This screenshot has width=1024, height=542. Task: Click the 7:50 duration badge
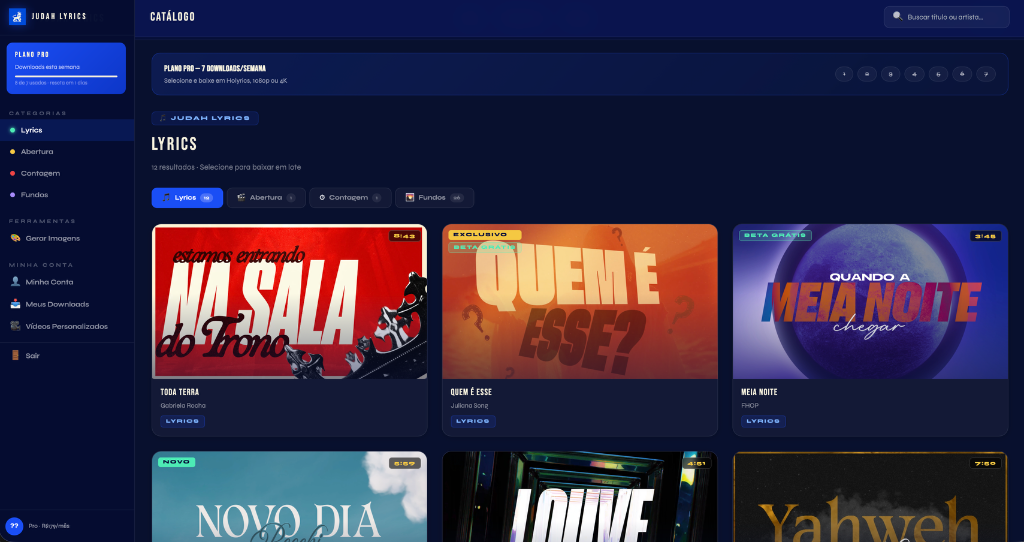pos(985,464)
